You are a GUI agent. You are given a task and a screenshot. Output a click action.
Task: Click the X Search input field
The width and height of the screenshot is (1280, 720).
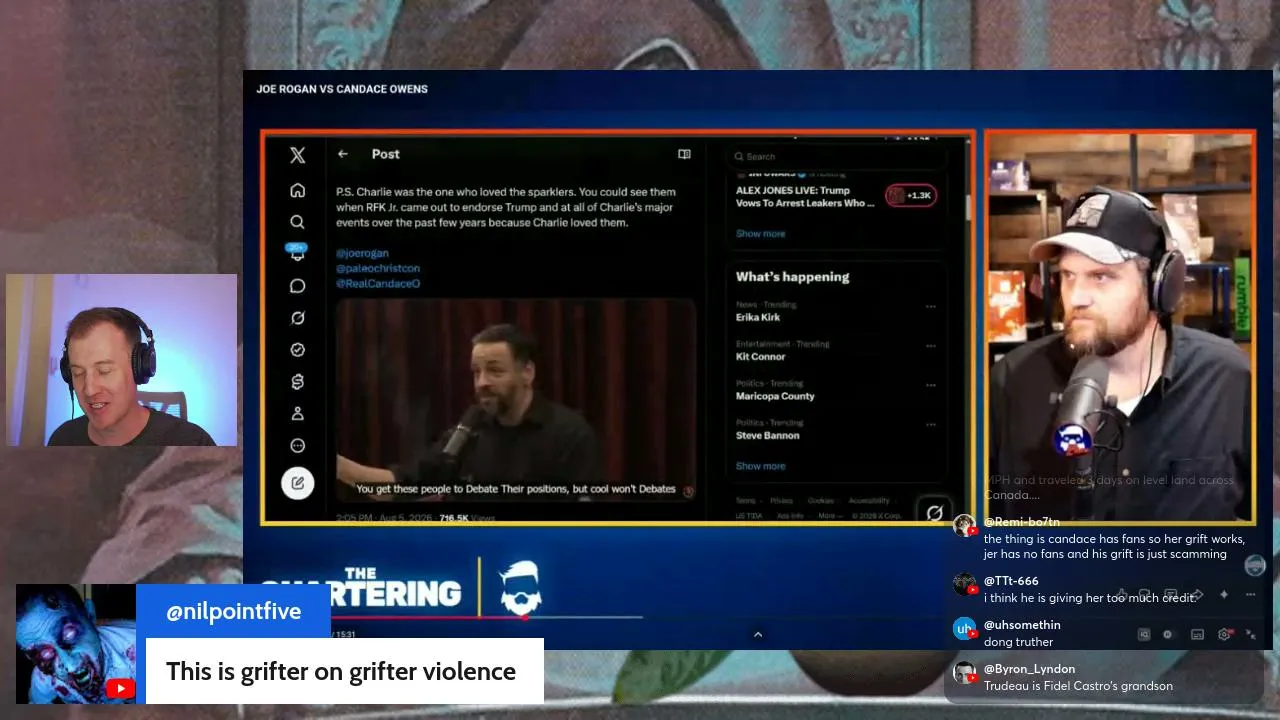(836, 156)
